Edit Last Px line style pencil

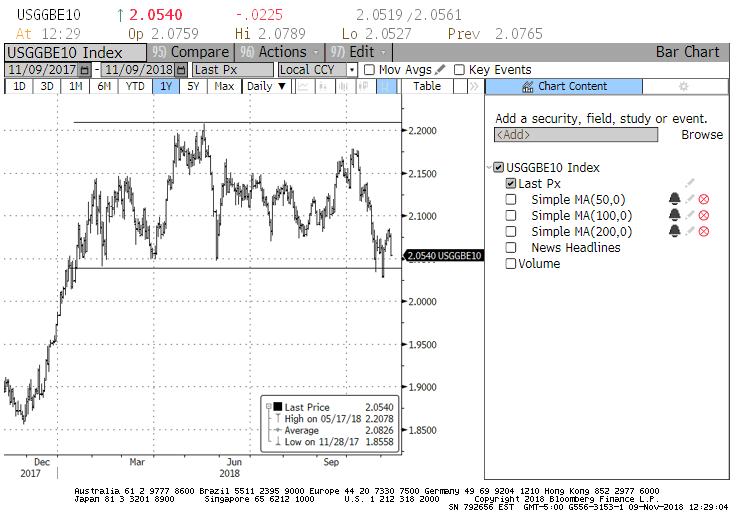[x=689, y=183]
